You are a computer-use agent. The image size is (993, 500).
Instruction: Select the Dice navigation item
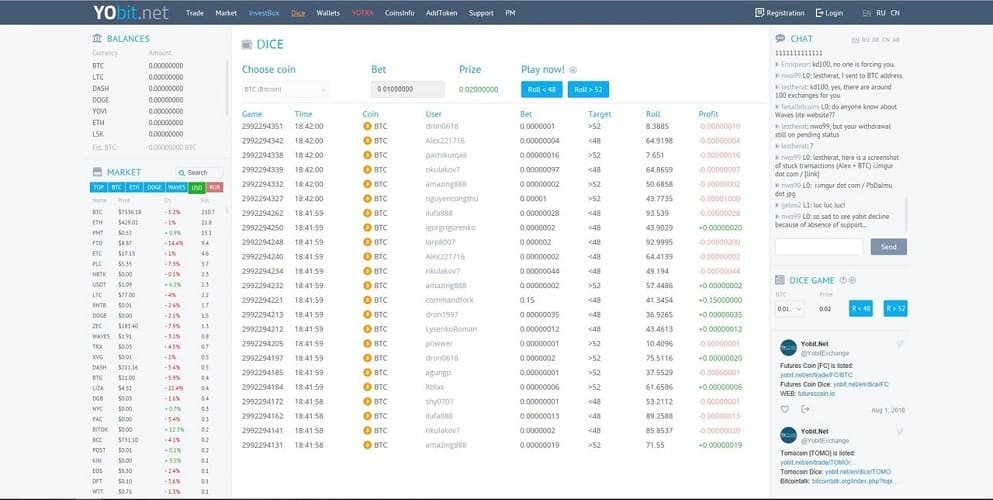[298, 13]
